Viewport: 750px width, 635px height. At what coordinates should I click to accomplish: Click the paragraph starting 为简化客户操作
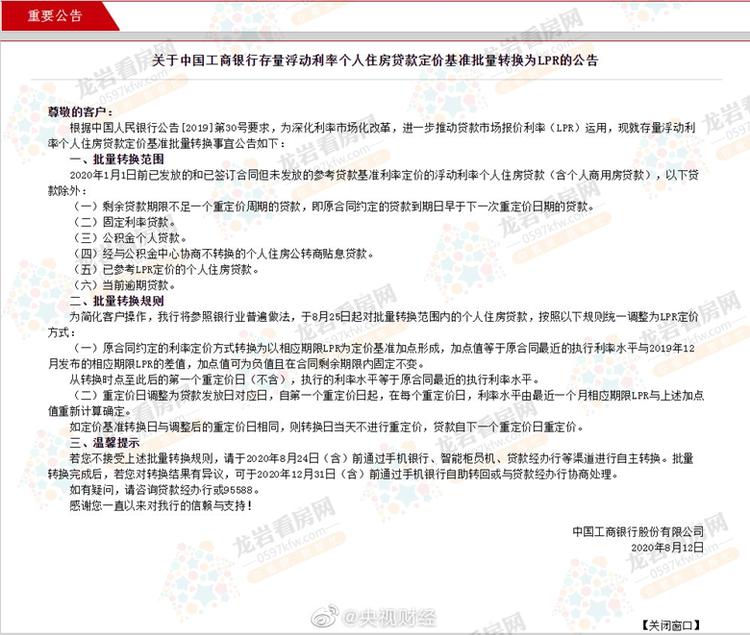(x=373, y=324)
